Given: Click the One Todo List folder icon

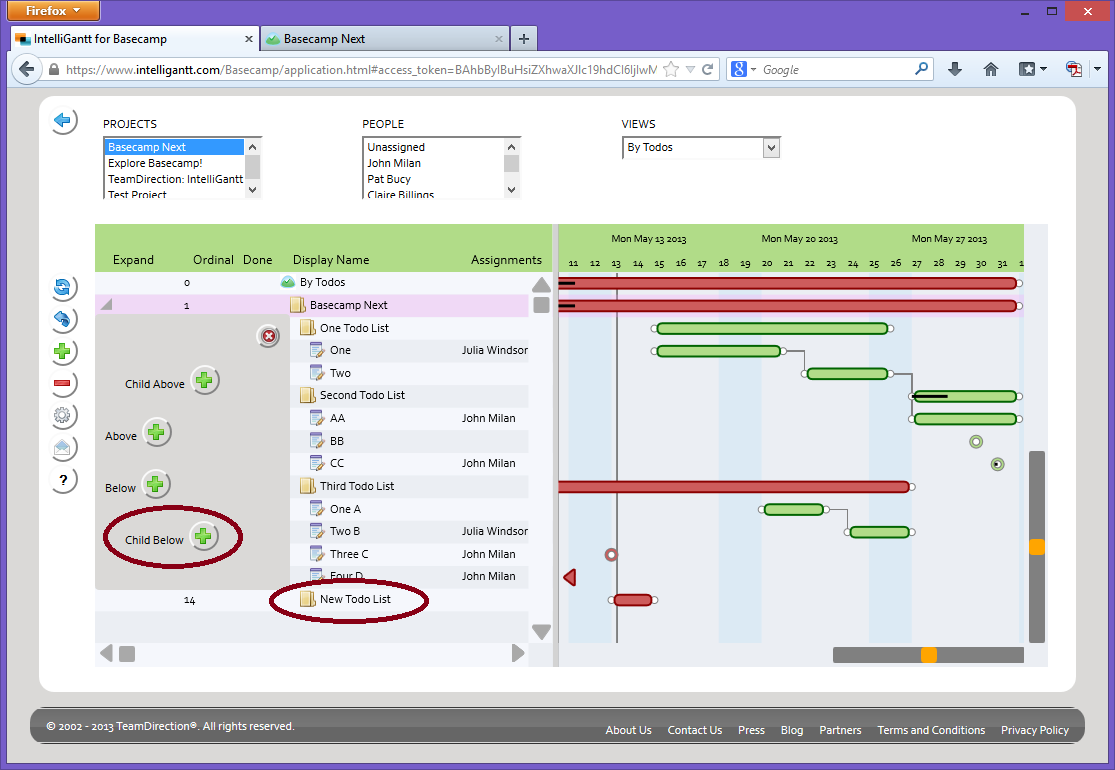Looking at the screenshot, I should pos(307,328).
